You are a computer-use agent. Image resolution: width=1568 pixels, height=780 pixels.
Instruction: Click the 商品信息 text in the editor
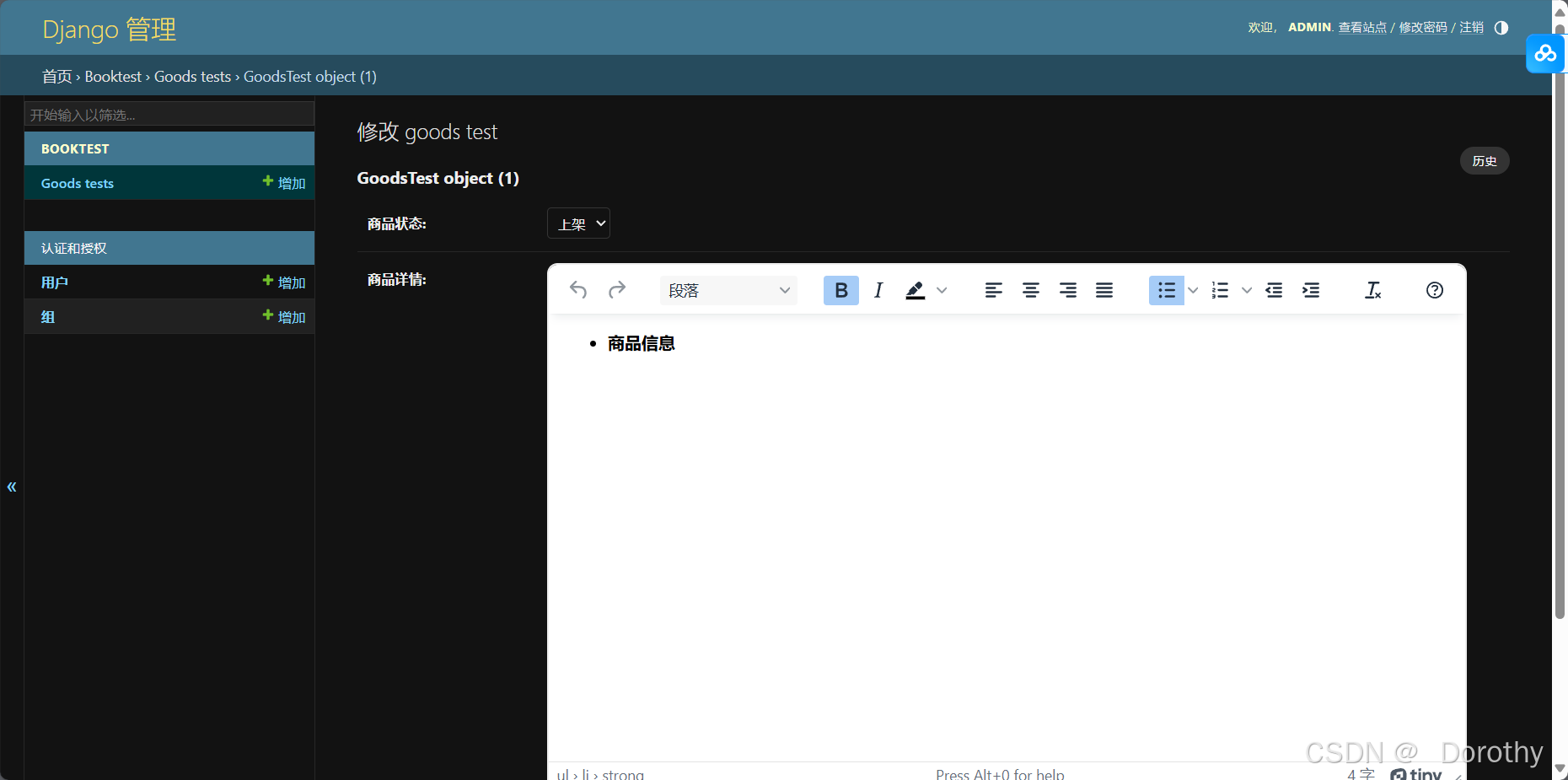(642, 343)
